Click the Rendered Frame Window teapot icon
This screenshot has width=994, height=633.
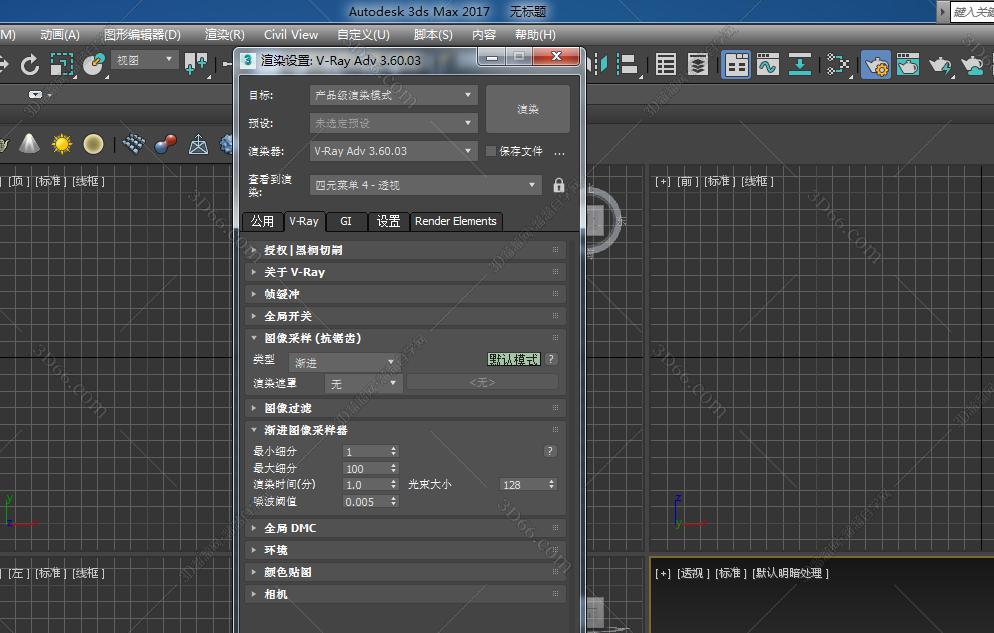tap(908, 65)
